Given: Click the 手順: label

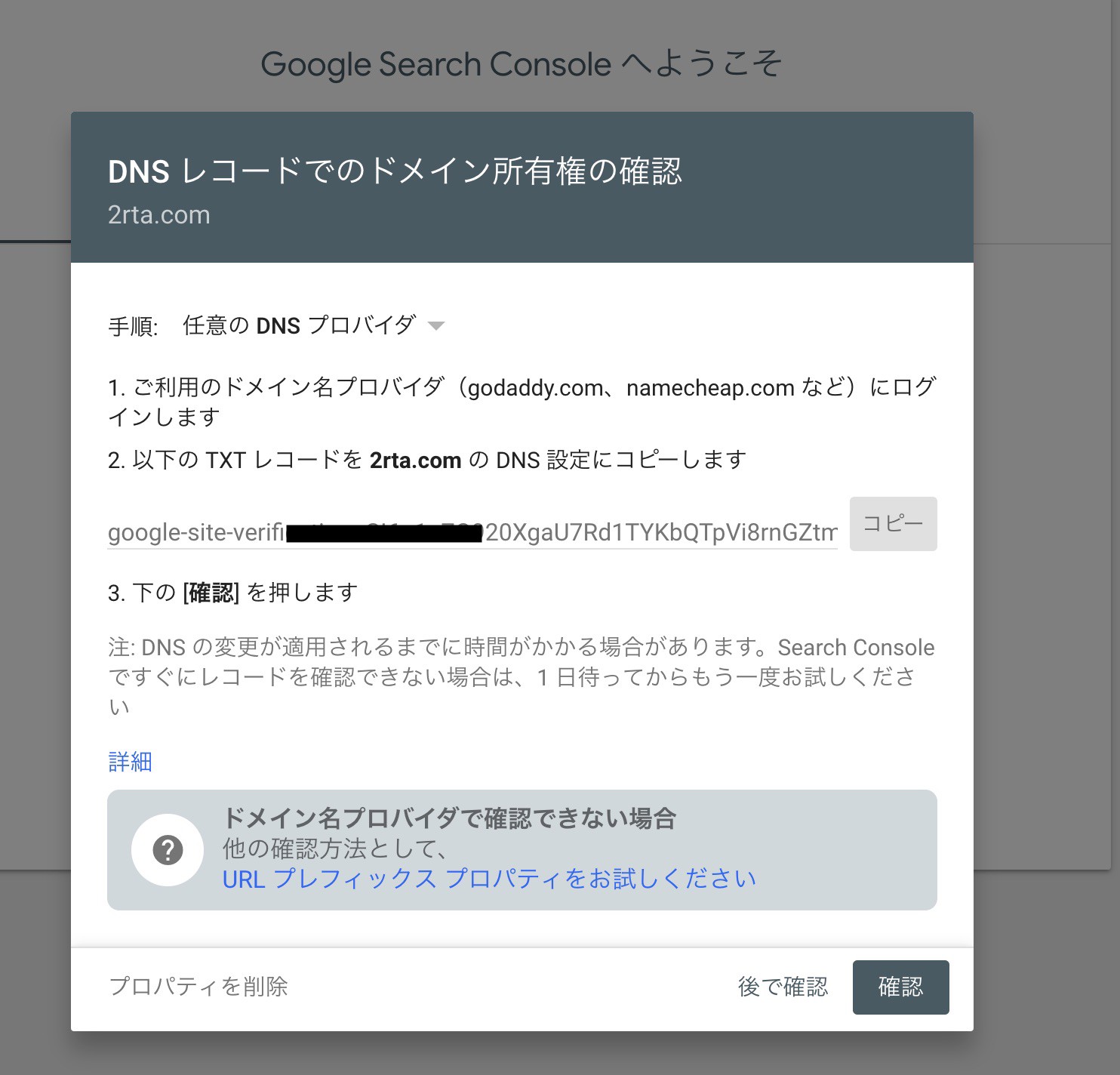Looking at the screenshot, I should click(133, 327).
